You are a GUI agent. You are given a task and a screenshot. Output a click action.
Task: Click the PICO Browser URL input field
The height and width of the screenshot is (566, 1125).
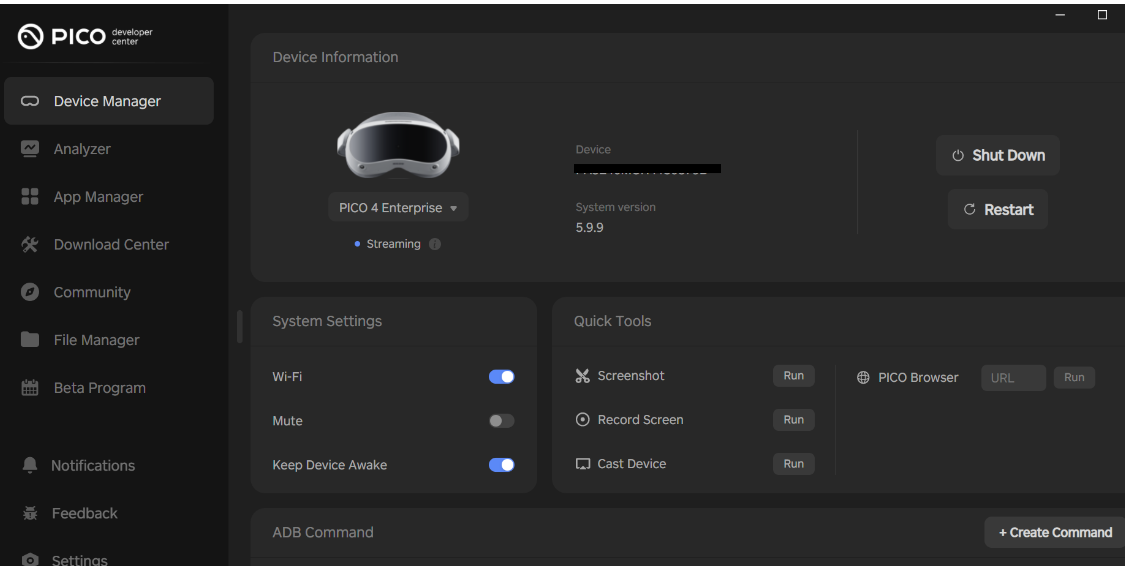point(1013,378)
